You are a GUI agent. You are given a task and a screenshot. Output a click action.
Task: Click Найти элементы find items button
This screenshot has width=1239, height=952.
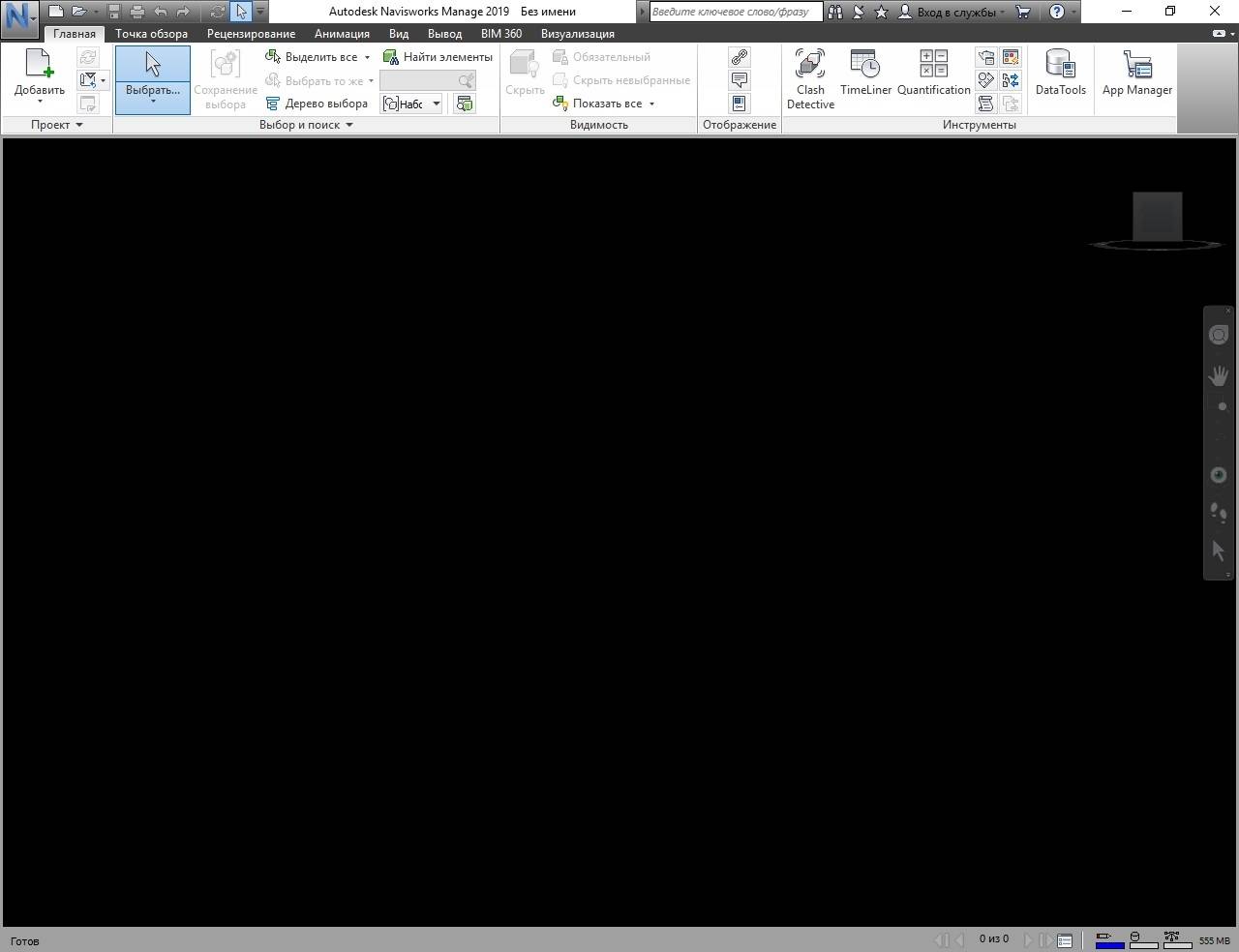438,57
